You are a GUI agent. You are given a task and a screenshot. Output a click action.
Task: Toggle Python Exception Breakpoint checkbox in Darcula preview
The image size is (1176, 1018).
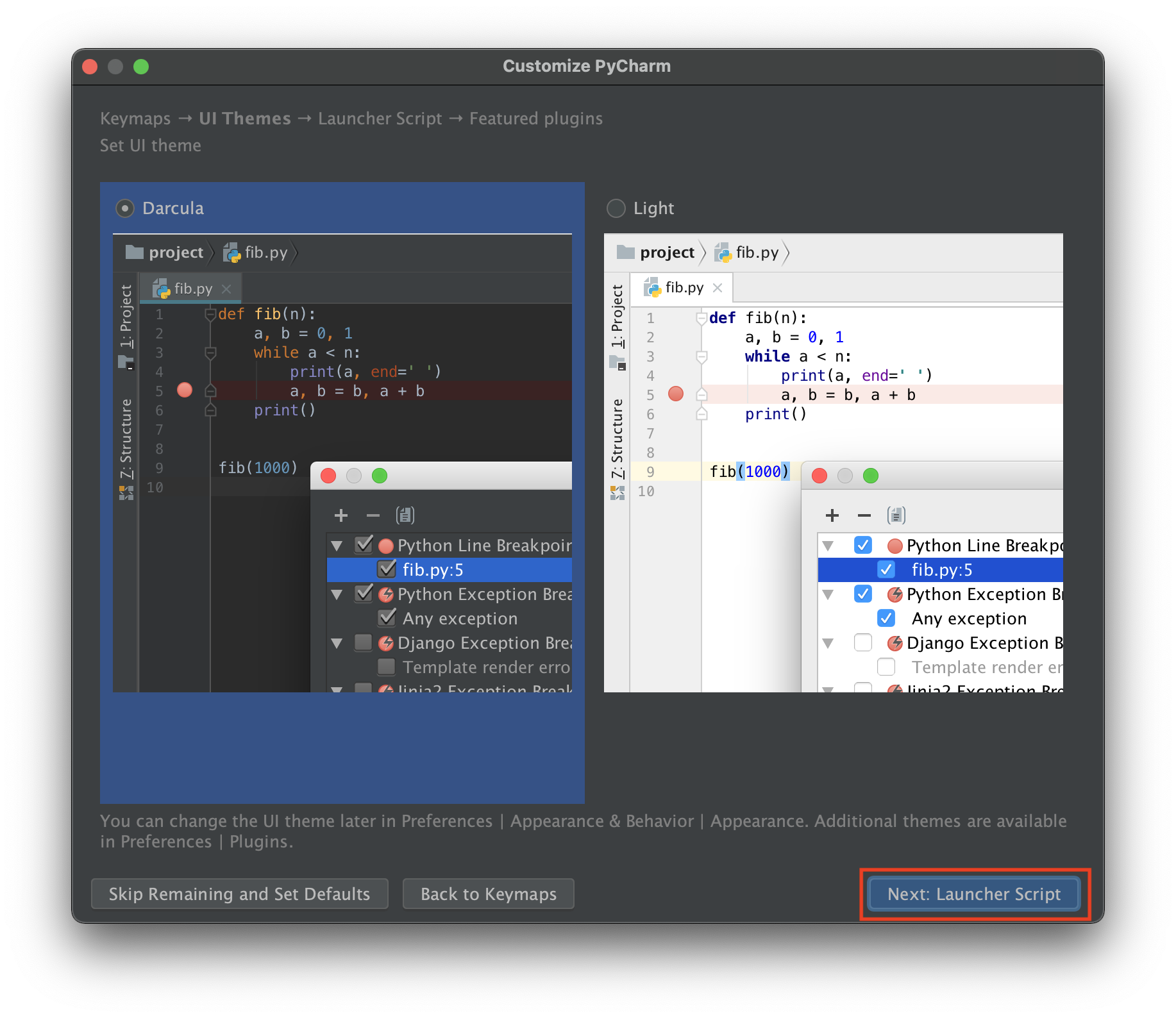364,594
